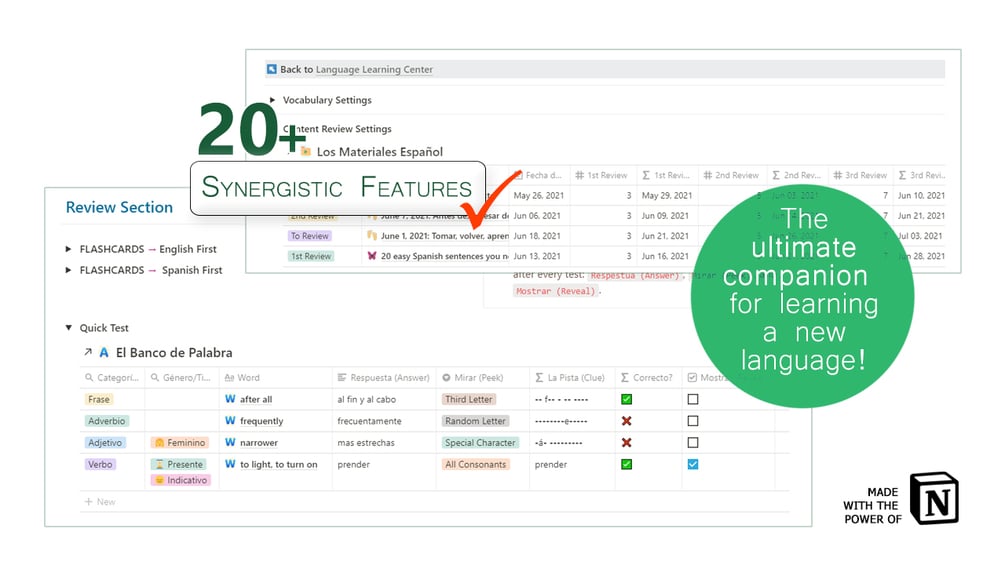Click the W icon in the 'narrower' row
This screenshot has width=1005, height=565.
coord(230,443)
